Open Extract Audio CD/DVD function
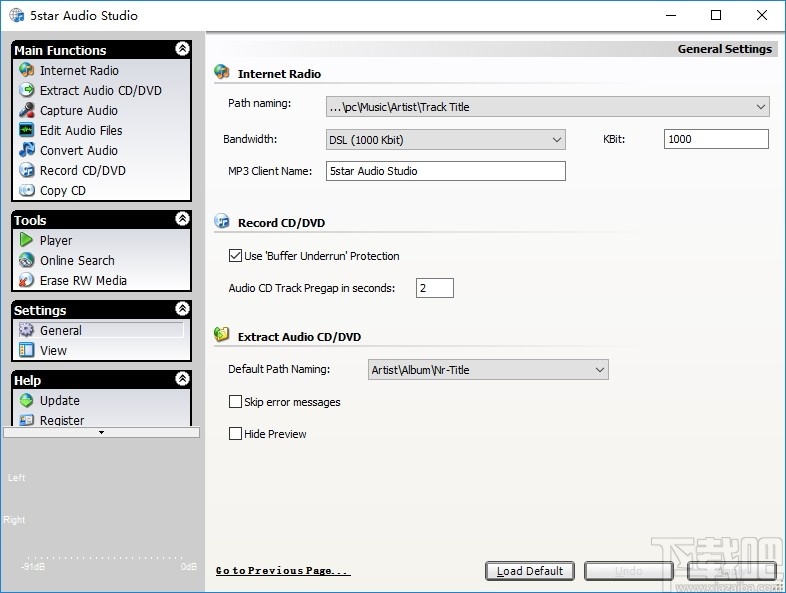This screenshot has width=786, height=593. 101,90
